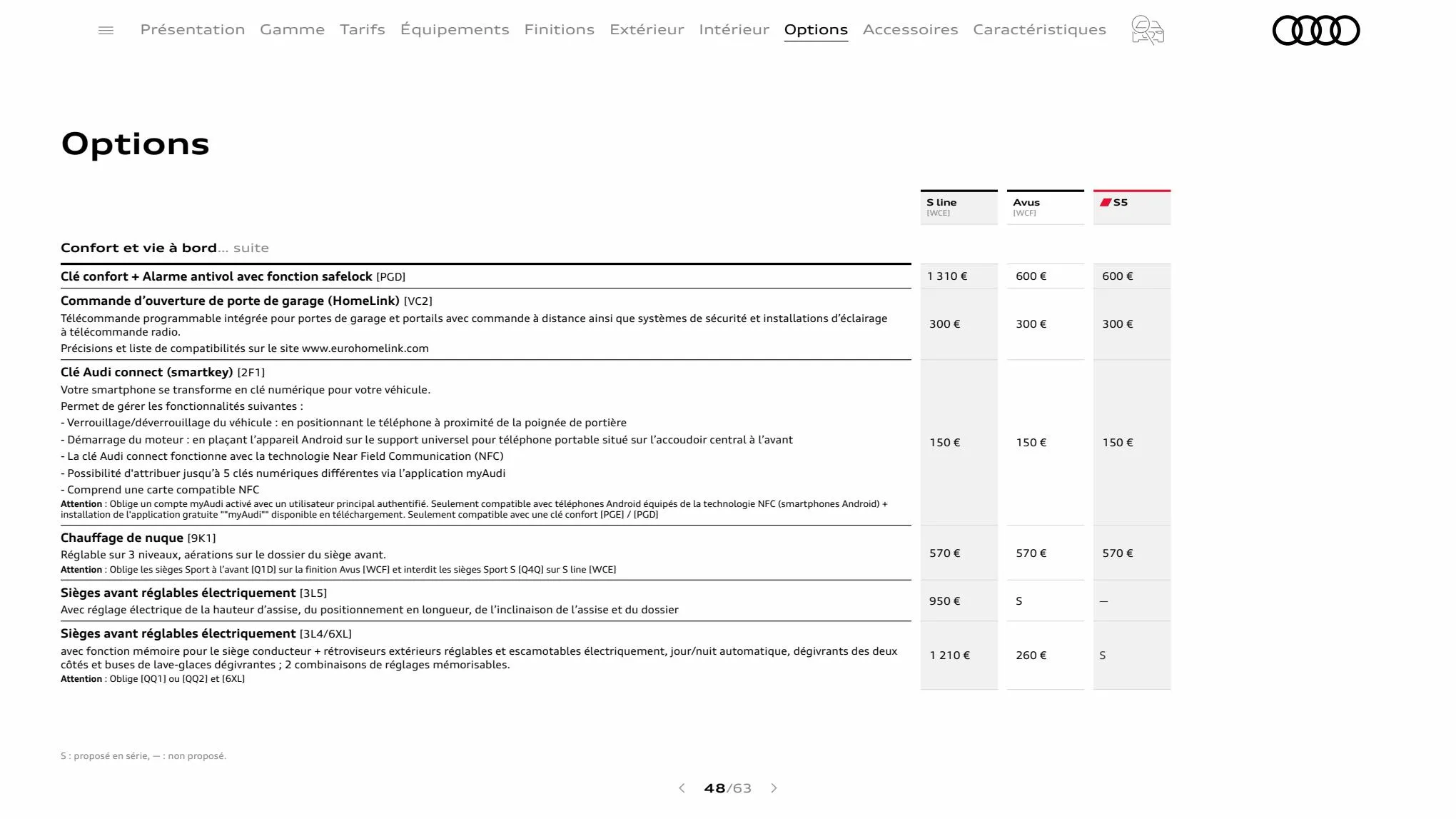Click S5 300 € HomeLink price

[x=1118, y=324]
